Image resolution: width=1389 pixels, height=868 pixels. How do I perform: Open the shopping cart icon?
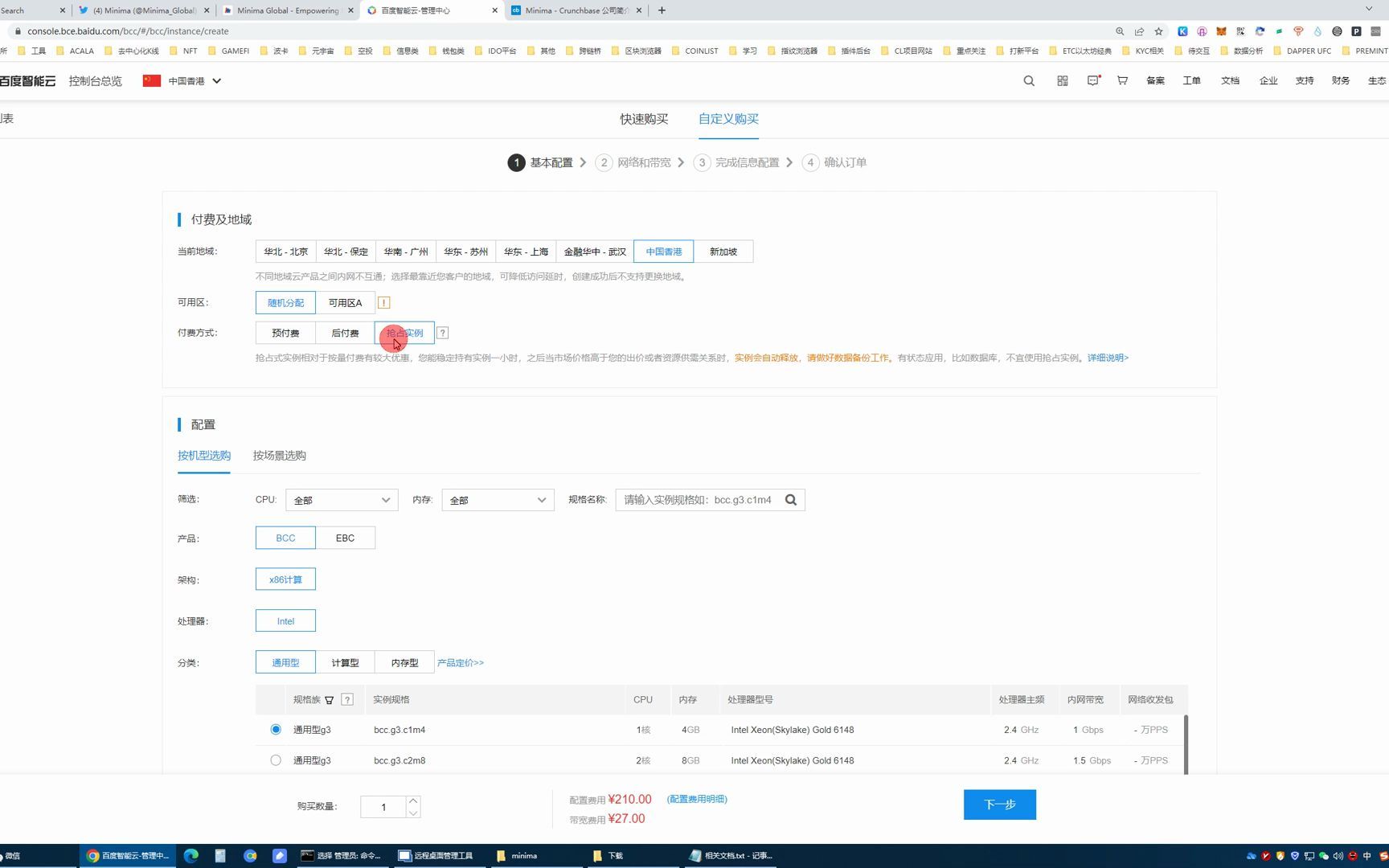1123,81
